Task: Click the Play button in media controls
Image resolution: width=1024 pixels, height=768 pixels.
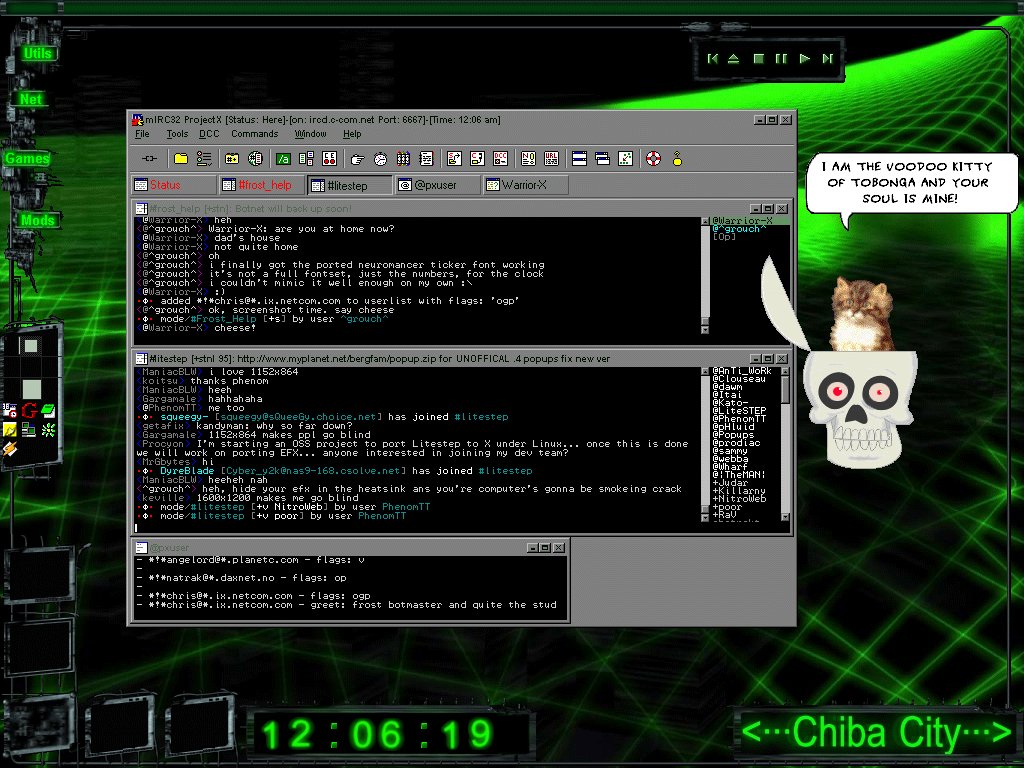Action: pos(805,59)
